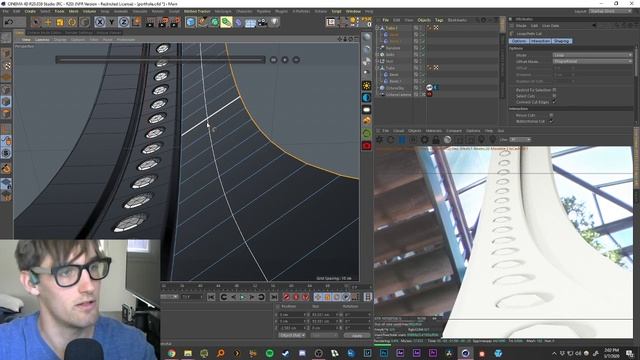Click the first Live Viewer toolbar icon

[x=379, y=140]
